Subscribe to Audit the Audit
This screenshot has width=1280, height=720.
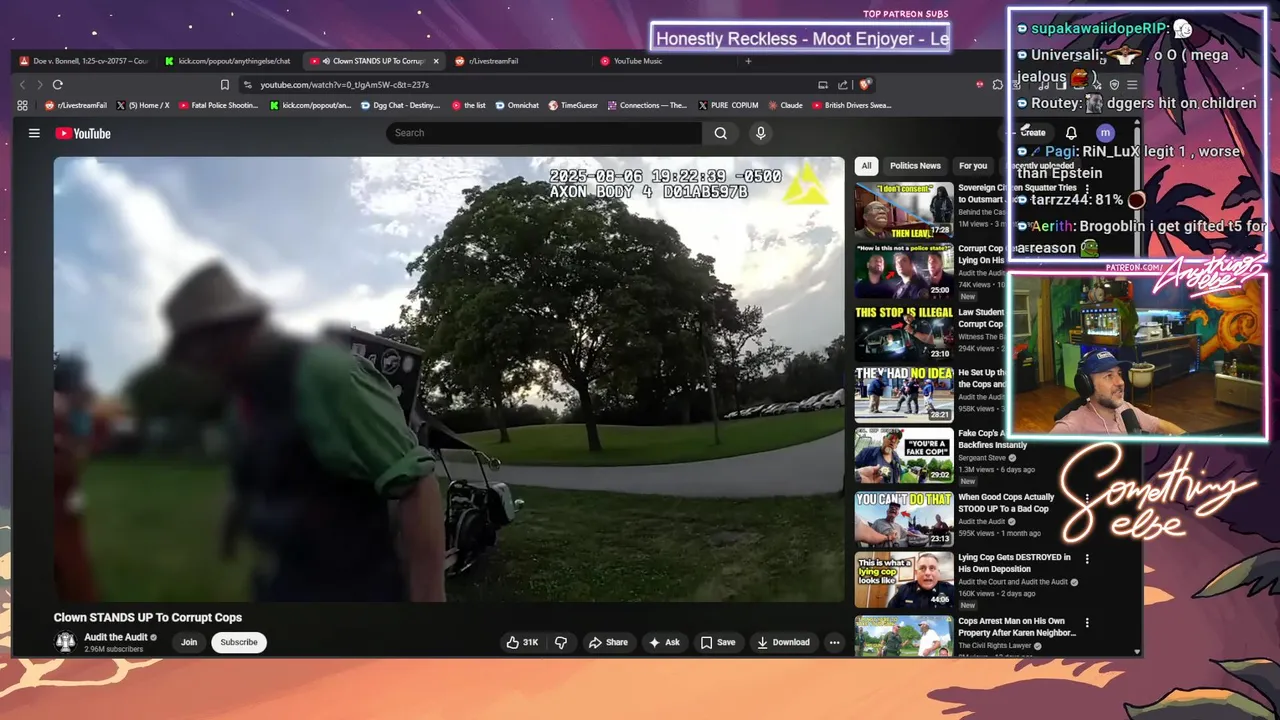(239, 642)
